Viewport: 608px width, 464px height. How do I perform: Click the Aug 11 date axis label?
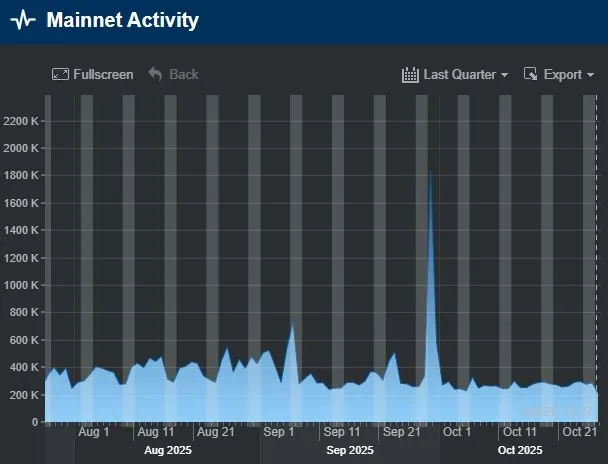(155, 432)
